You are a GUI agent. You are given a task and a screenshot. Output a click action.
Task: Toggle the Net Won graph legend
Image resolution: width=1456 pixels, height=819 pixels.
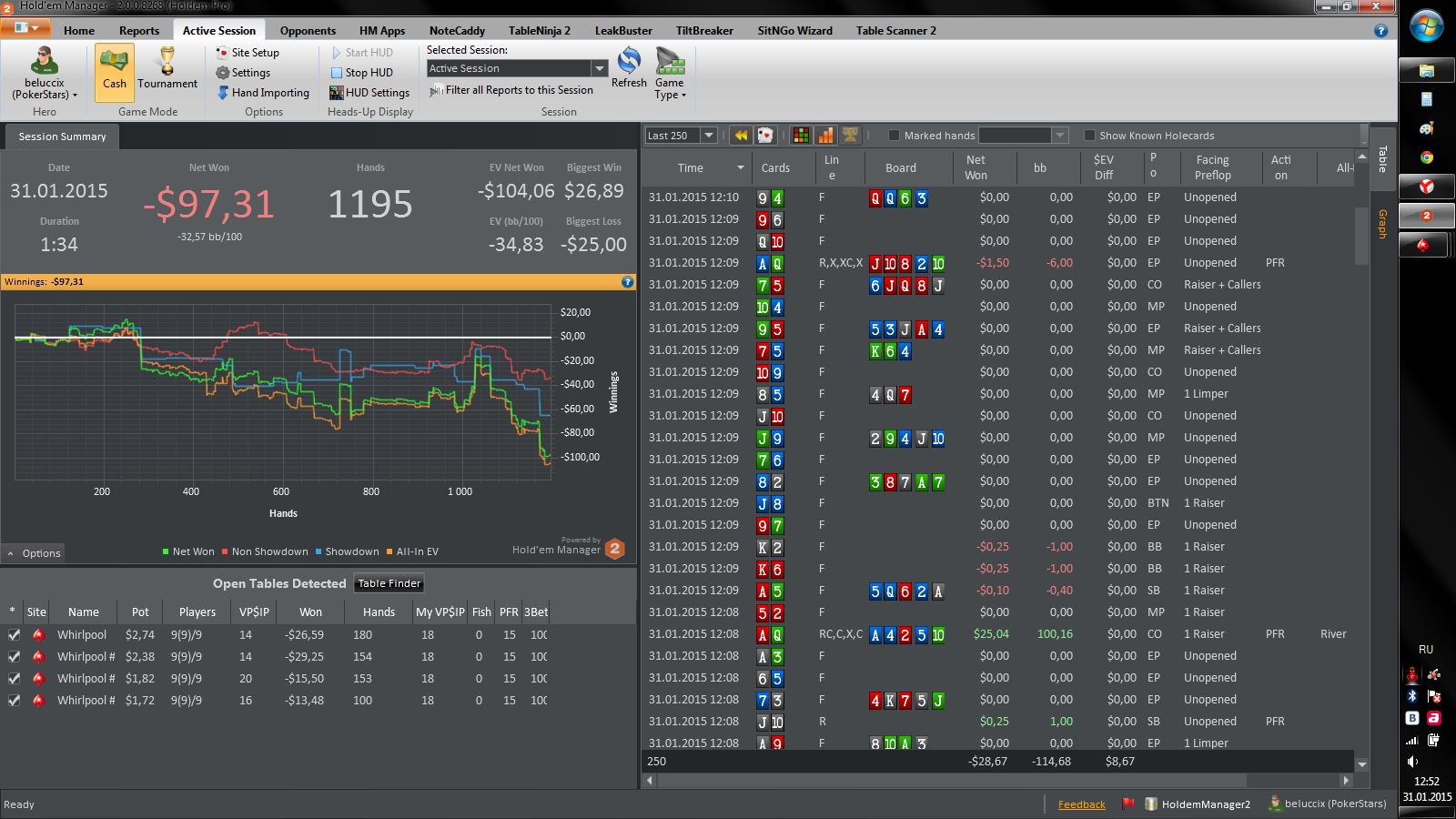click(x=188, y=551)
